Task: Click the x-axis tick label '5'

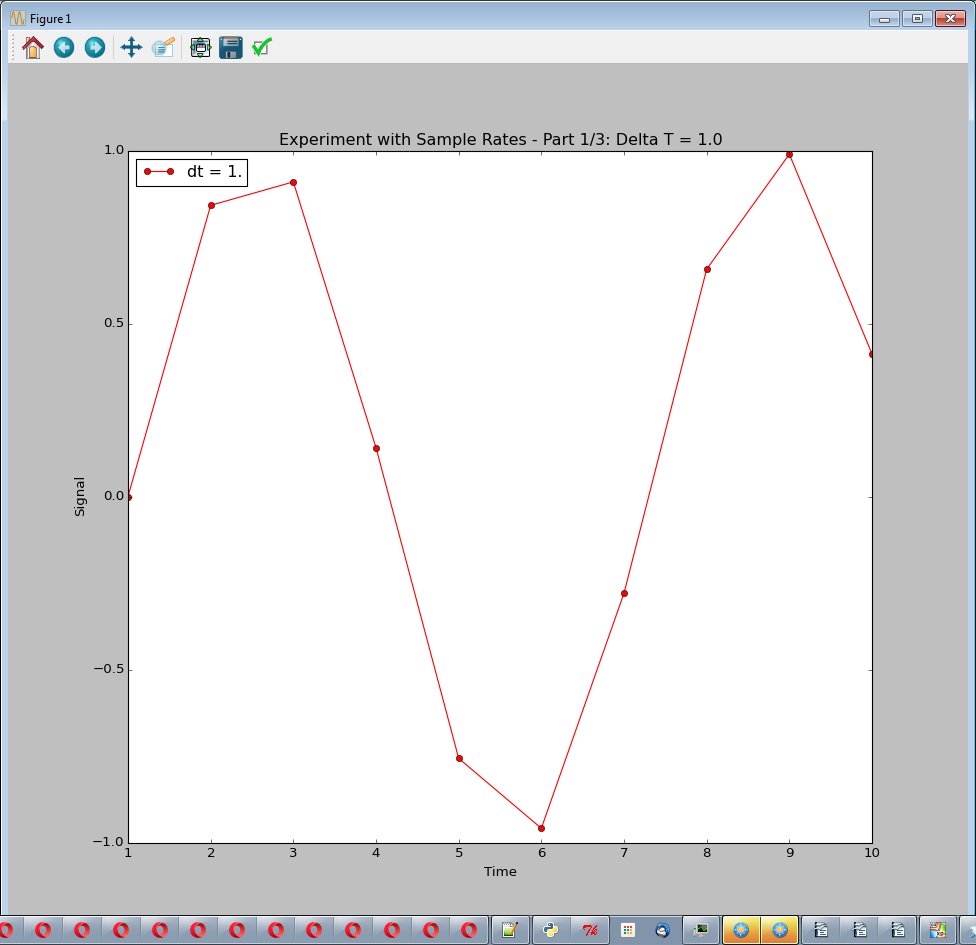Action: click(x=459, y=853)
